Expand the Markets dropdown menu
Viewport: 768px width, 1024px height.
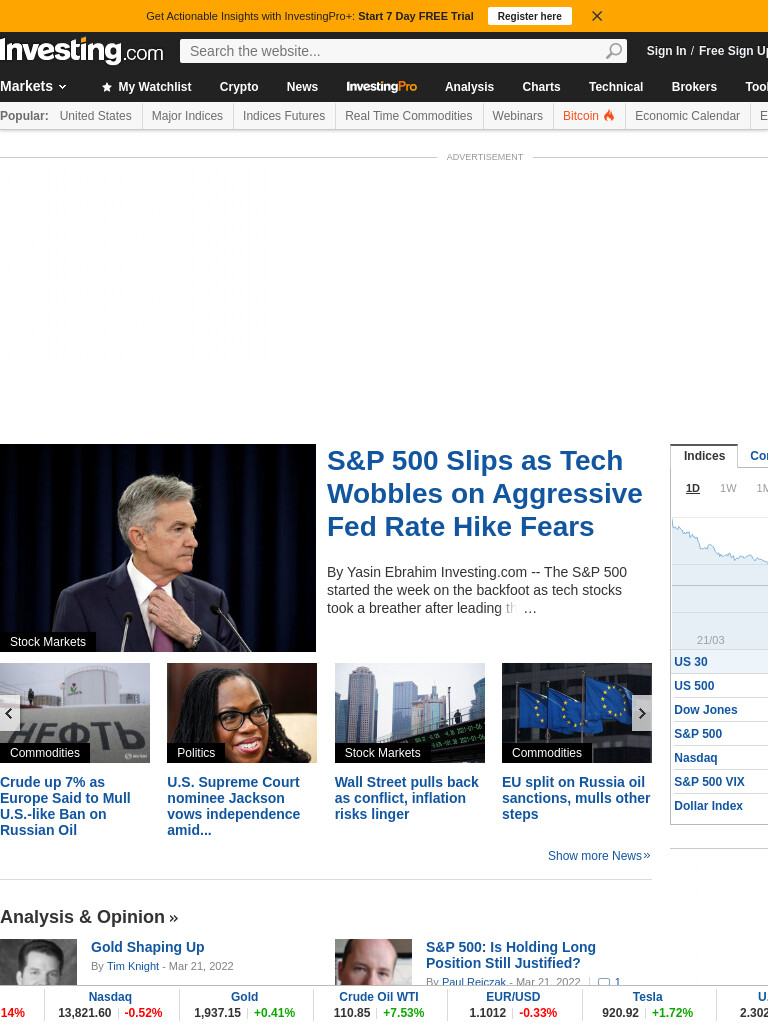pyautogui.click(x=33, y=86)
